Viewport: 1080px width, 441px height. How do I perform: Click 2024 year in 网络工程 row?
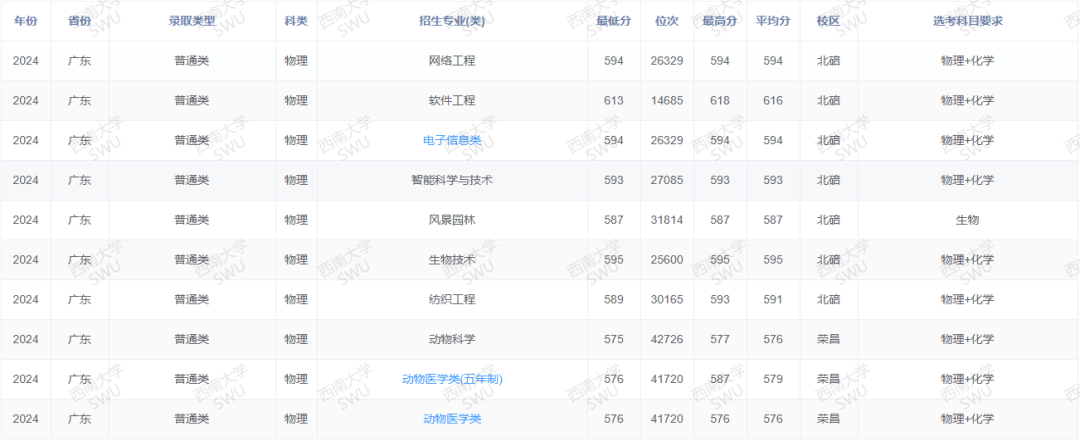click(25, 61)
